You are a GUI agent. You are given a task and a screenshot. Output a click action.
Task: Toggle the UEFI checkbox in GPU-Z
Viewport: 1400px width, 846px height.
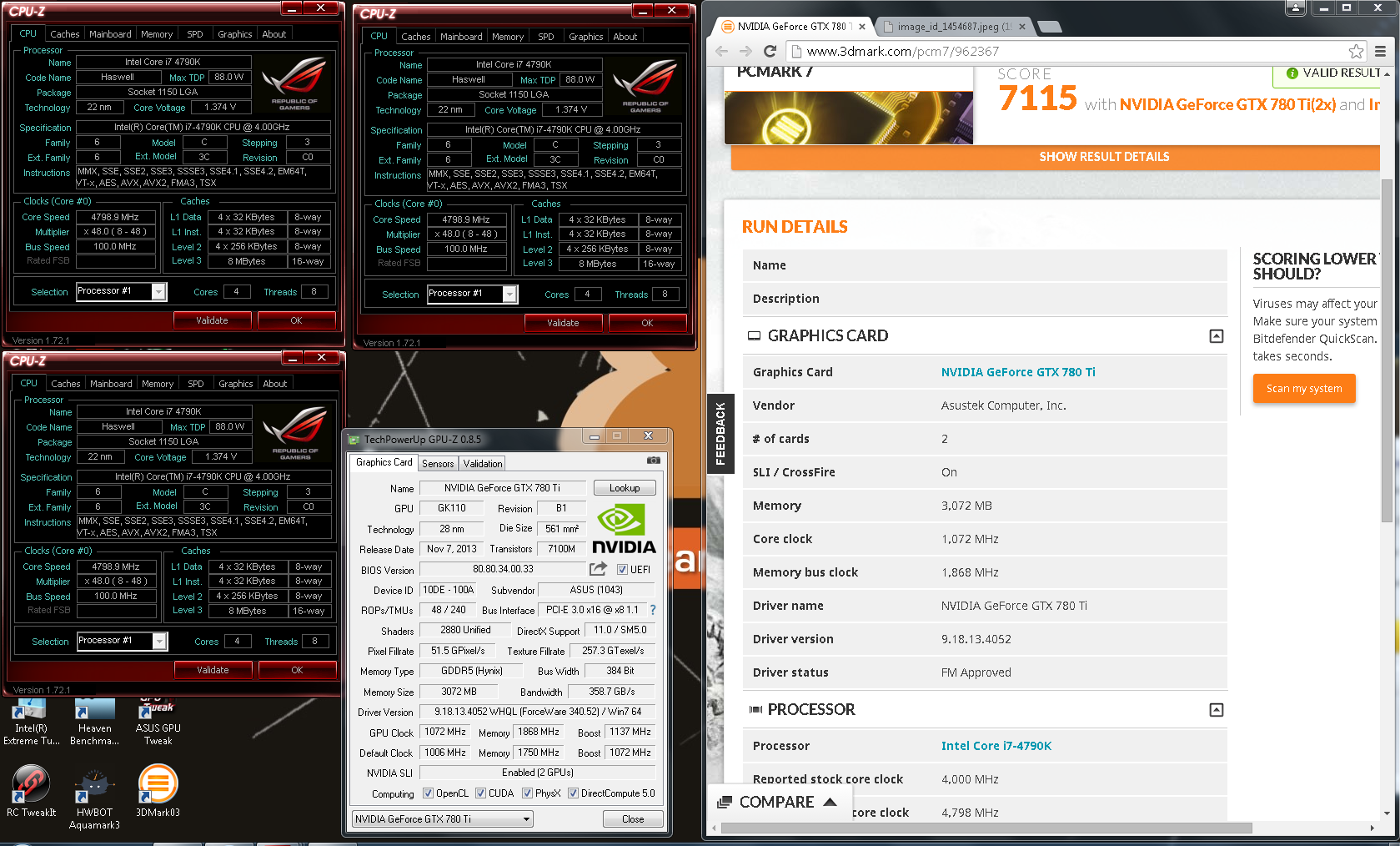(x=622, y=570)
